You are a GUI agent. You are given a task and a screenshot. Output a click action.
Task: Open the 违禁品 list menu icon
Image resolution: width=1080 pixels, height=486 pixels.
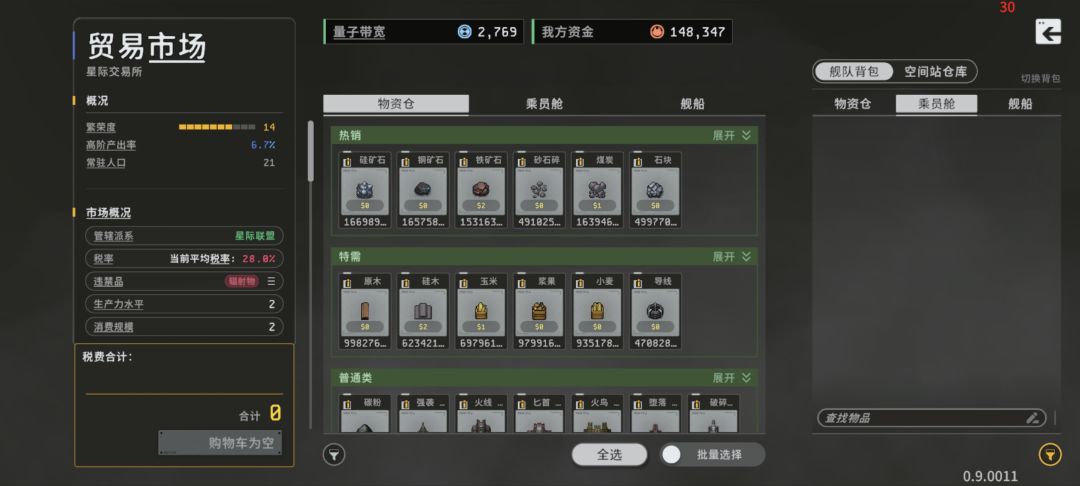271,281
